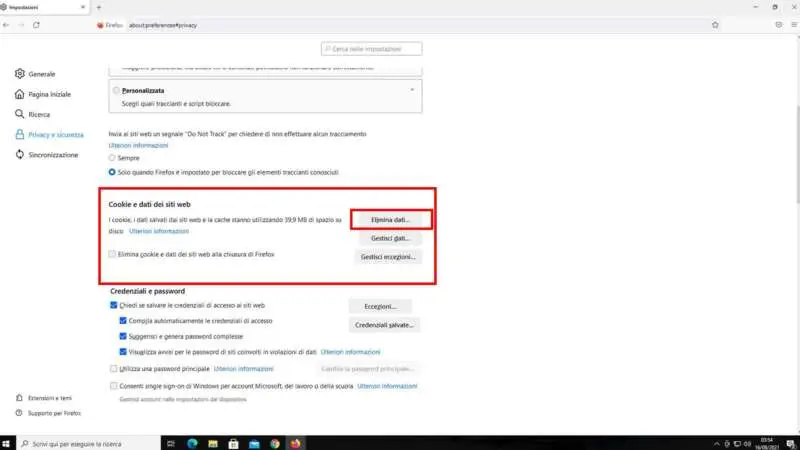Select the Personalizzata radio option
This screenshot has height=450, width=800.
click(x=116, y=90)
